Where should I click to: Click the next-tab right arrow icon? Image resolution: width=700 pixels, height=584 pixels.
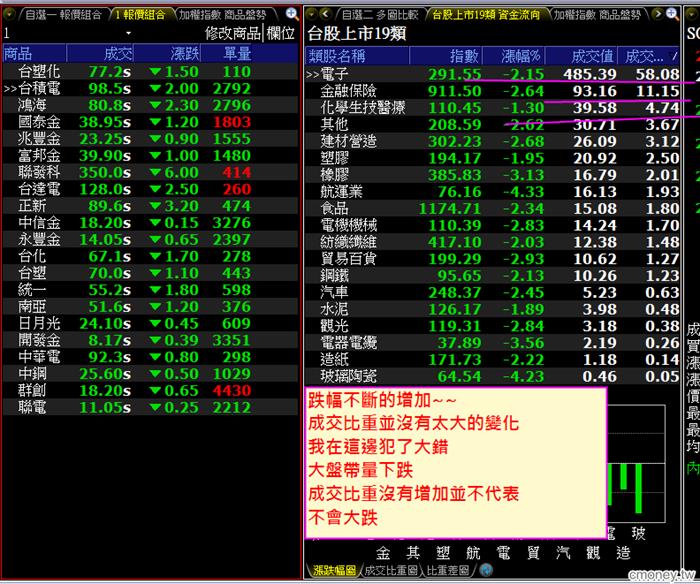(x=658, y=14)
